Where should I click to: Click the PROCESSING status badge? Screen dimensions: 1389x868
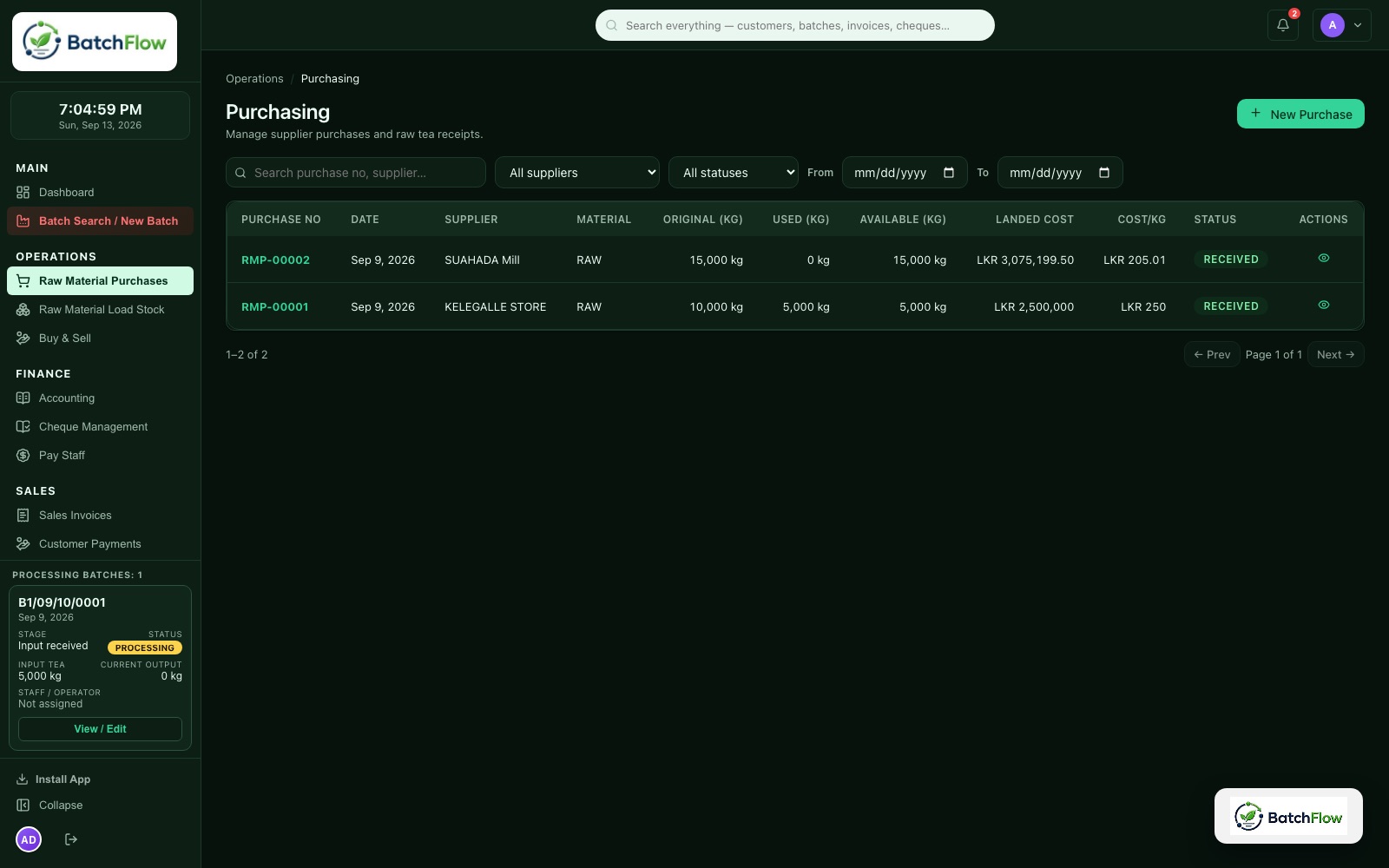click(145, 648)
